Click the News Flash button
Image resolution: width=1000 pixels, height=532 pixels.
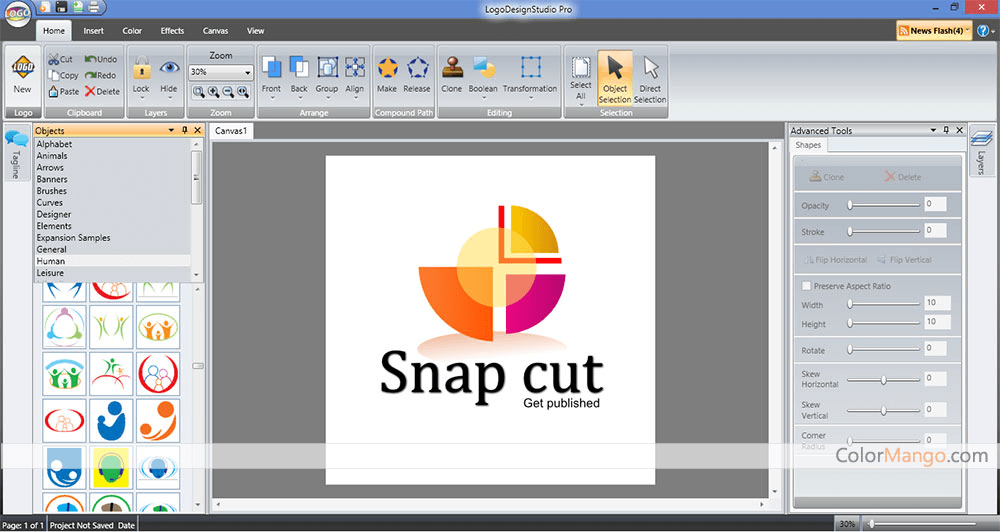coord(936,31)
